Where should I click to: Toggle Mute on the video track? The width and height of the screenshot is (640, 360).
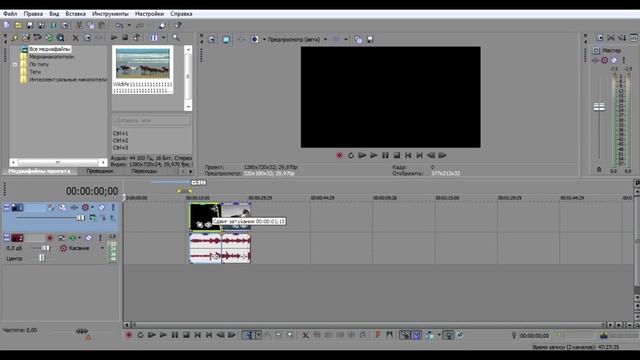(x=101, y=207)
